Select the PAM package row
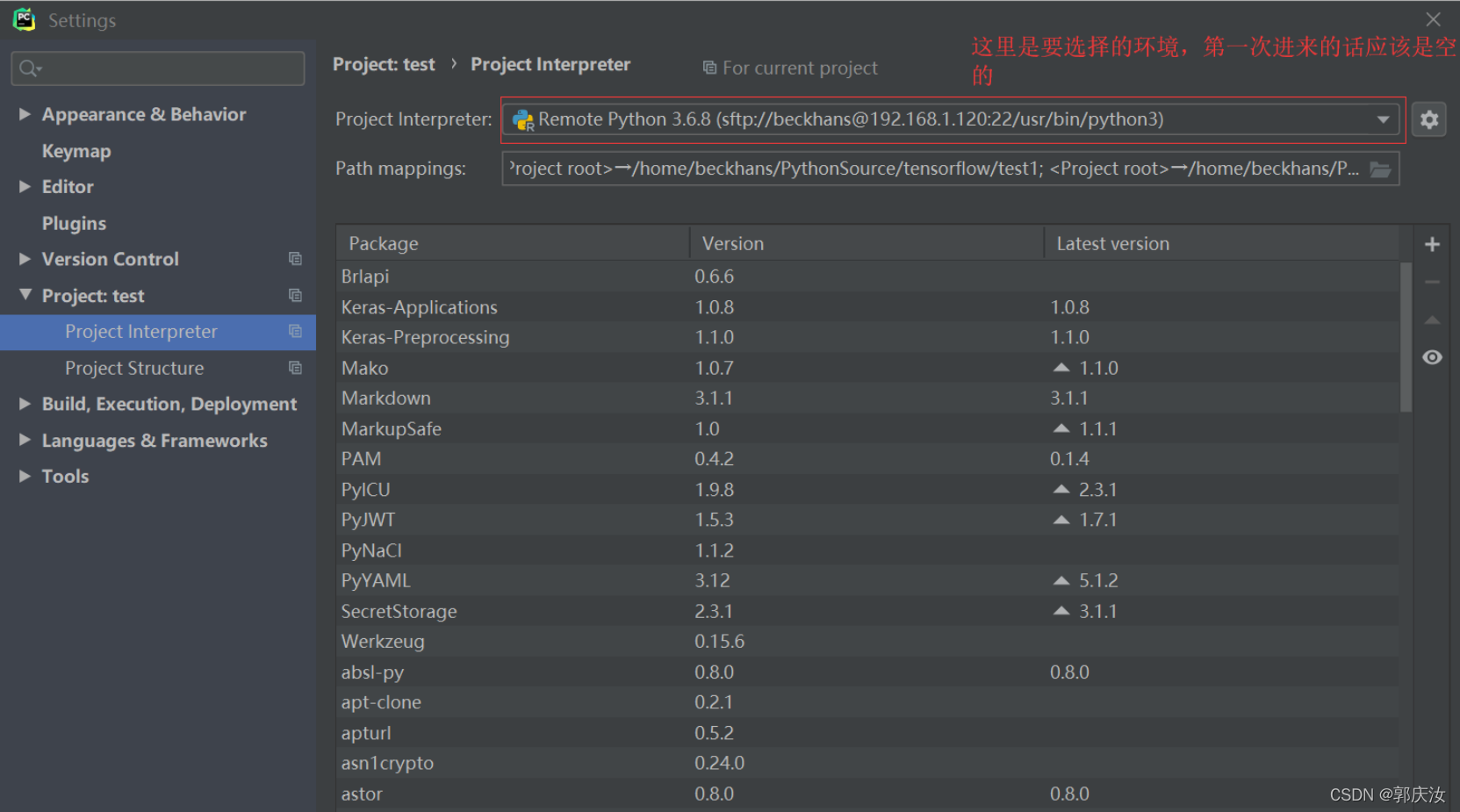This screenshot has height=812, width=1460. pos(867,458)
